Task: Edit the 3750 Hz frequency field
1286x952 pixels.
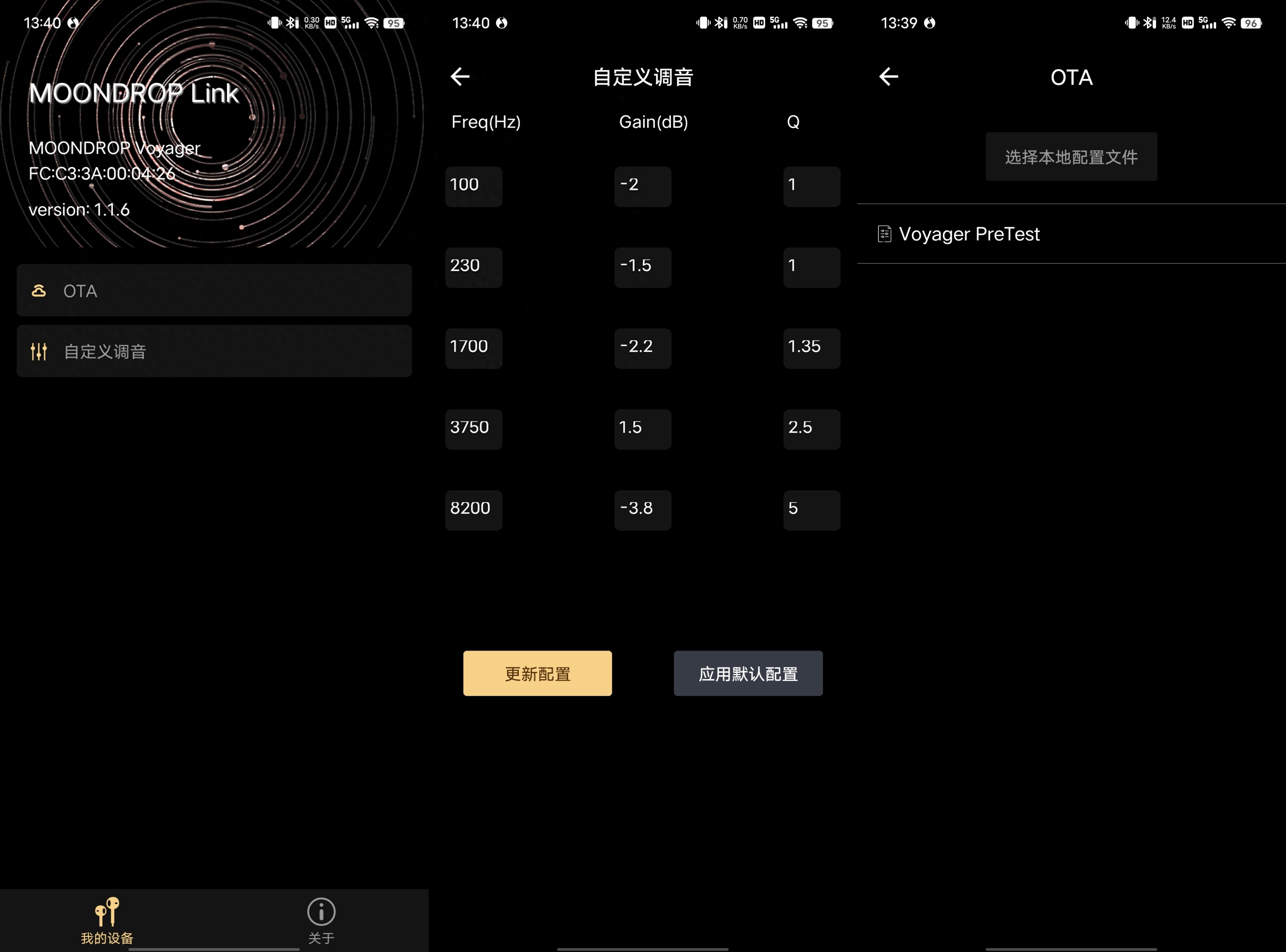Action: 474,429
